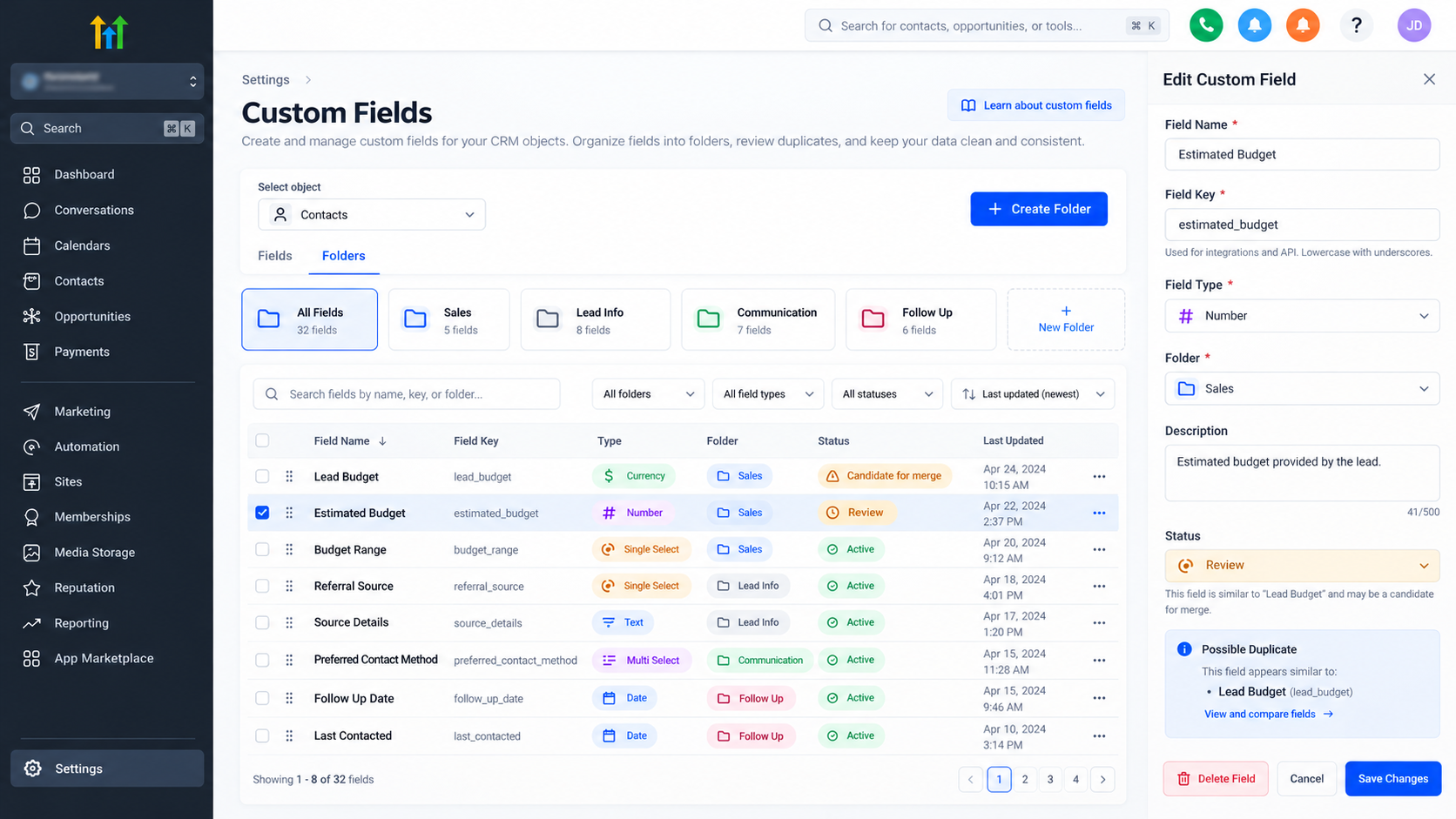Click the Field Name input
Image resolution: width=1456 pixels, height=819 pixels.
[x=1302, y=155]
